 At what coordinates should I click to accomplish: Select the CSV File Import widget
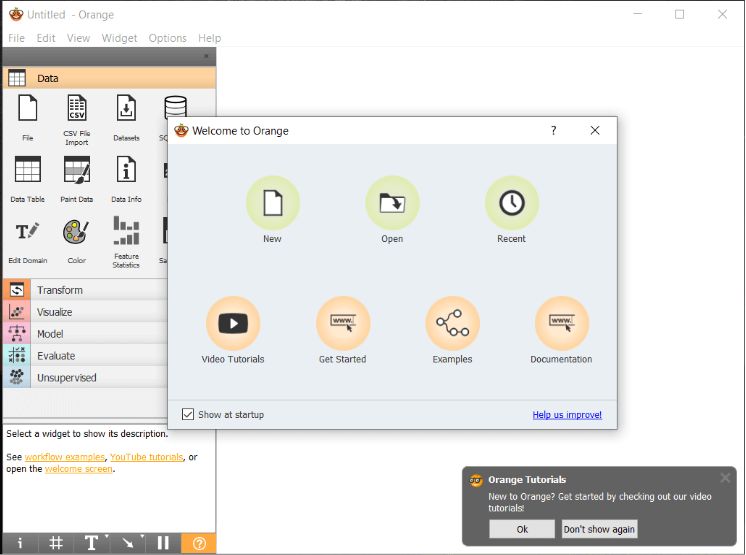click(77, 119)
